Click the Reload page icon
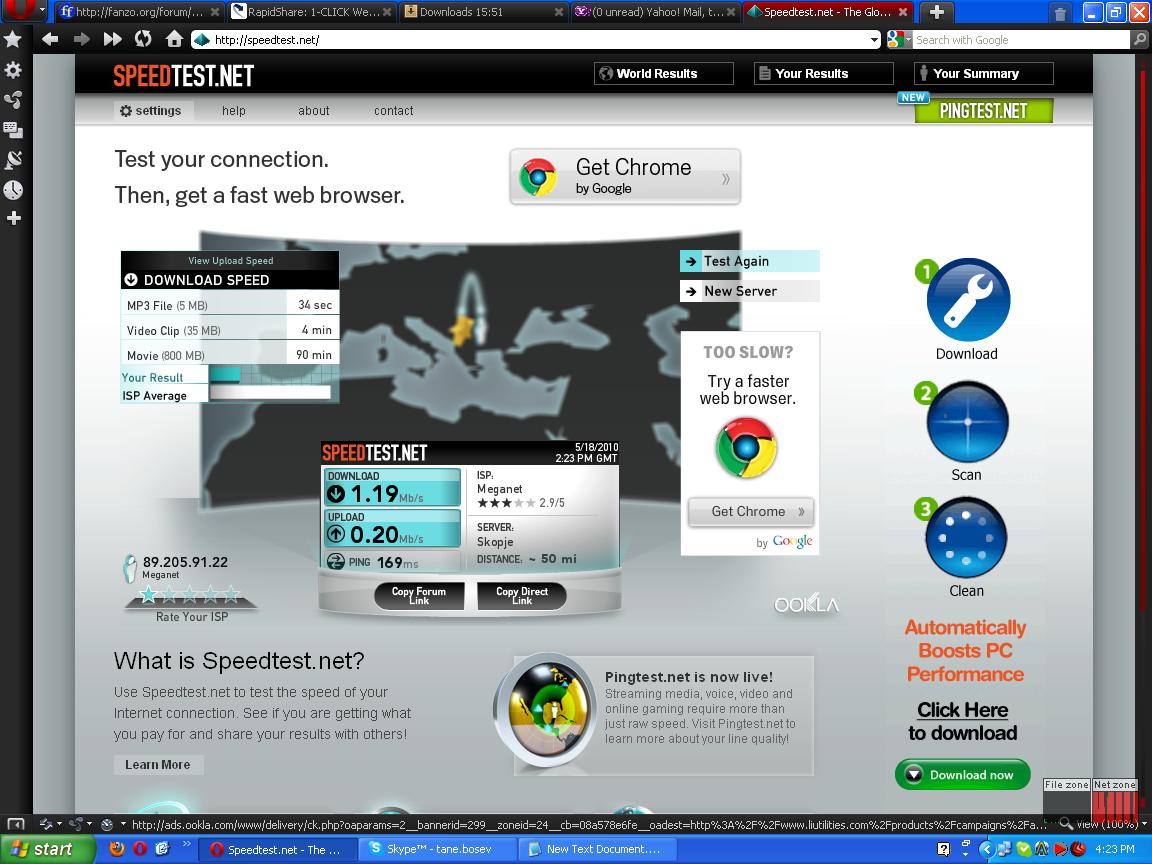Image resolution: width=1152 pixels, height=864 pixels. click(143, 39)
